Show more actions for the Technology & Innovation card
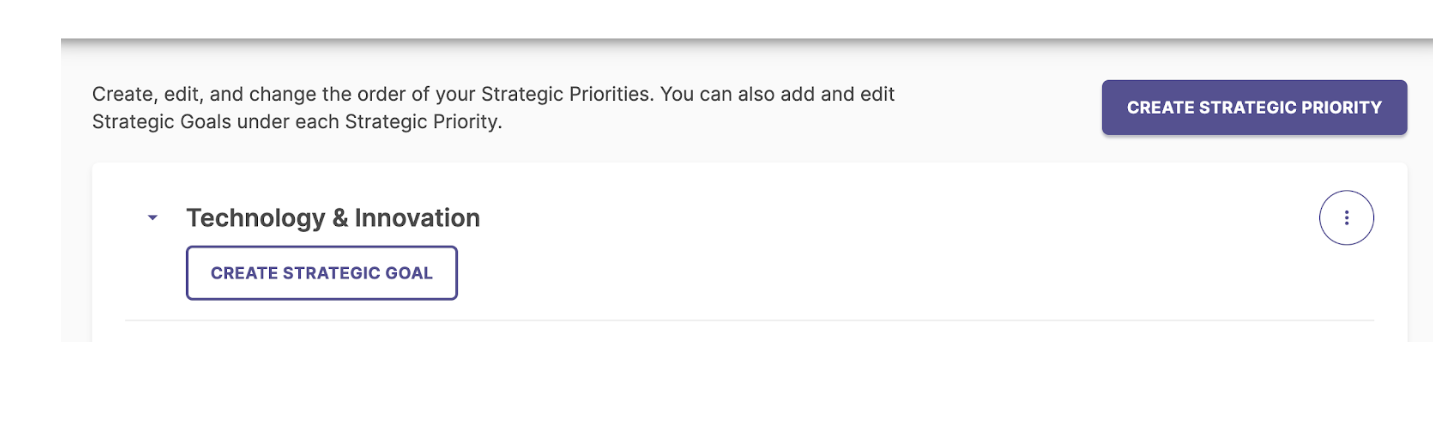This screenshot has height=442, width=1450. click(1346, 217)
